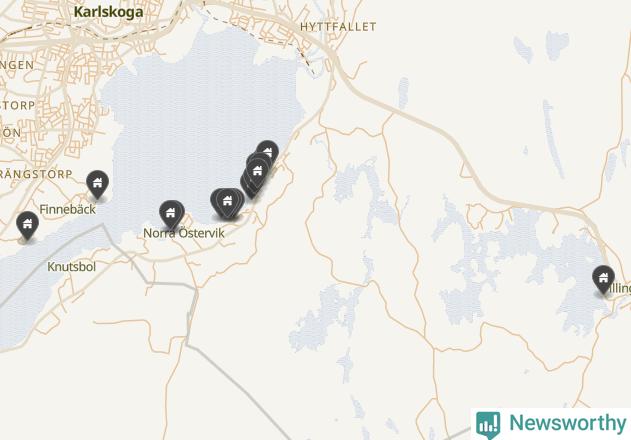Select the Finnebäck place name
This screenshot has height=440, width=631.
[68, 209]
